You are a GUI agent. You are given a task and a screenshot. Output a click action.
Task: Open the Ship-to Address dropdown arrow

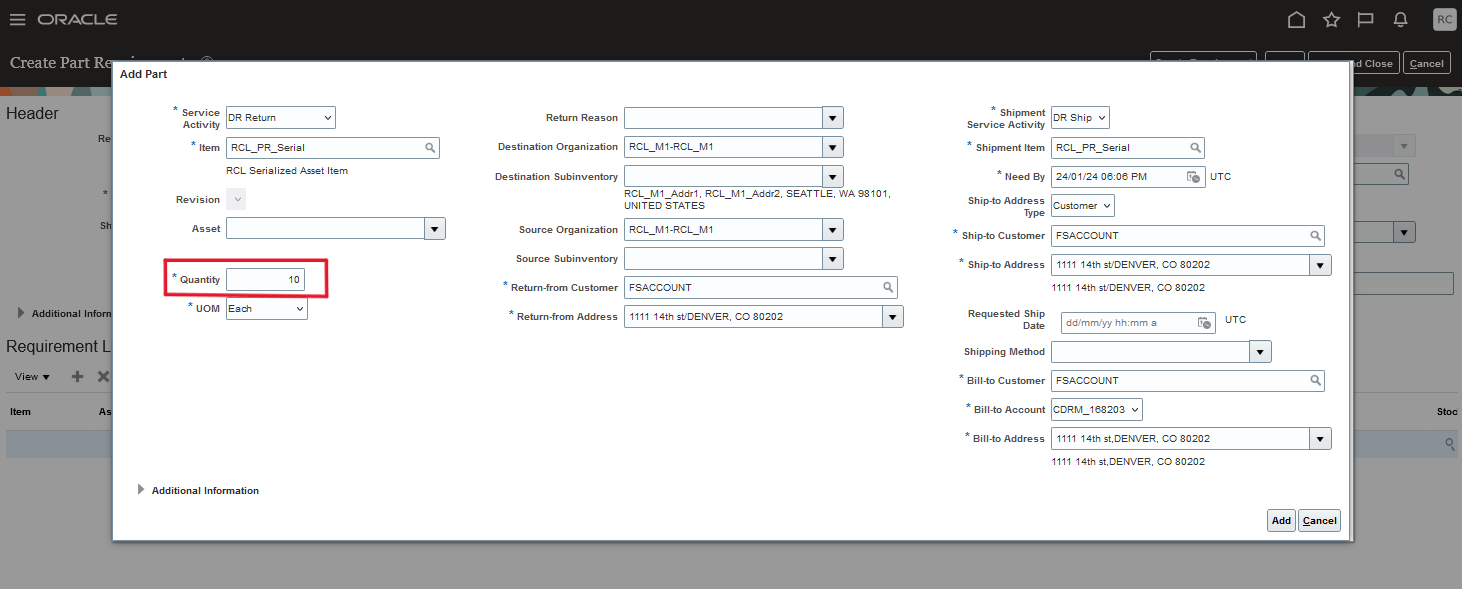tap(1321, 265)
